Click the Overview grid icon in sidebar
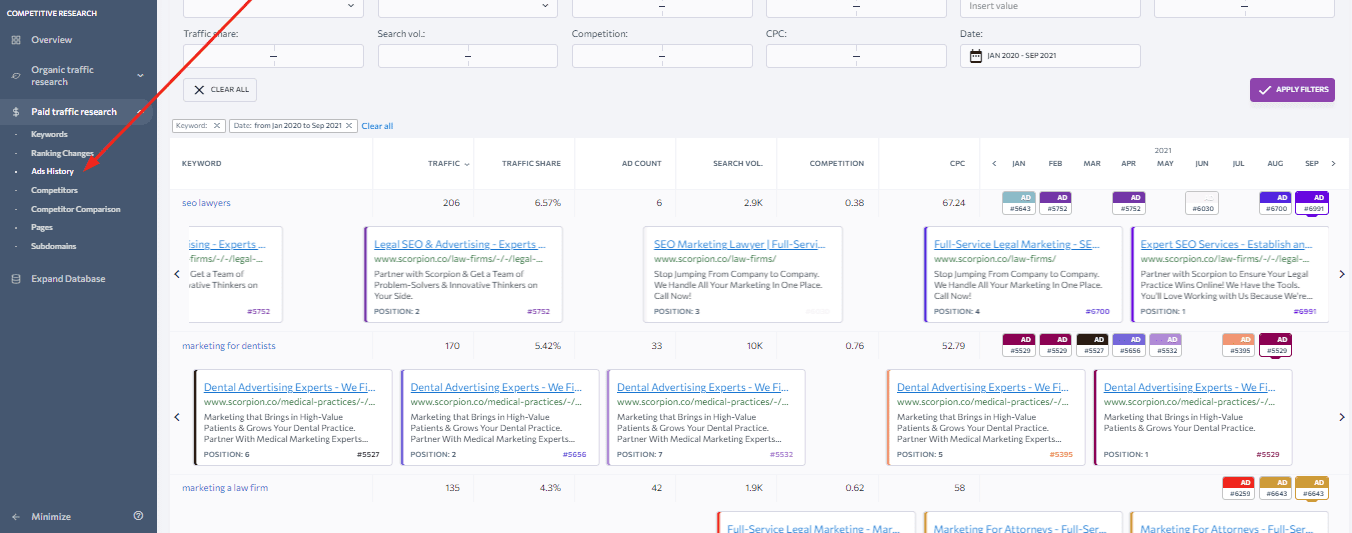The width and height of the screenshot is (1352, 533). [x=15, y=40]
